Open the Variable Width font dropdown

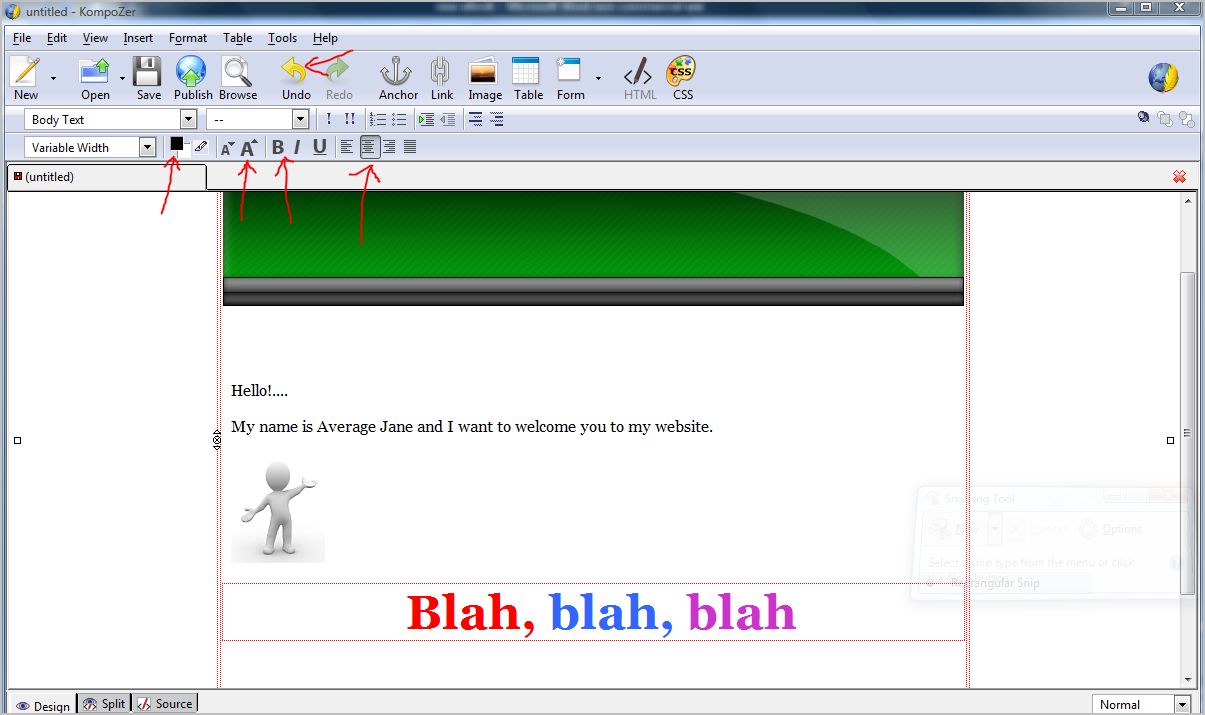[148, 148]
